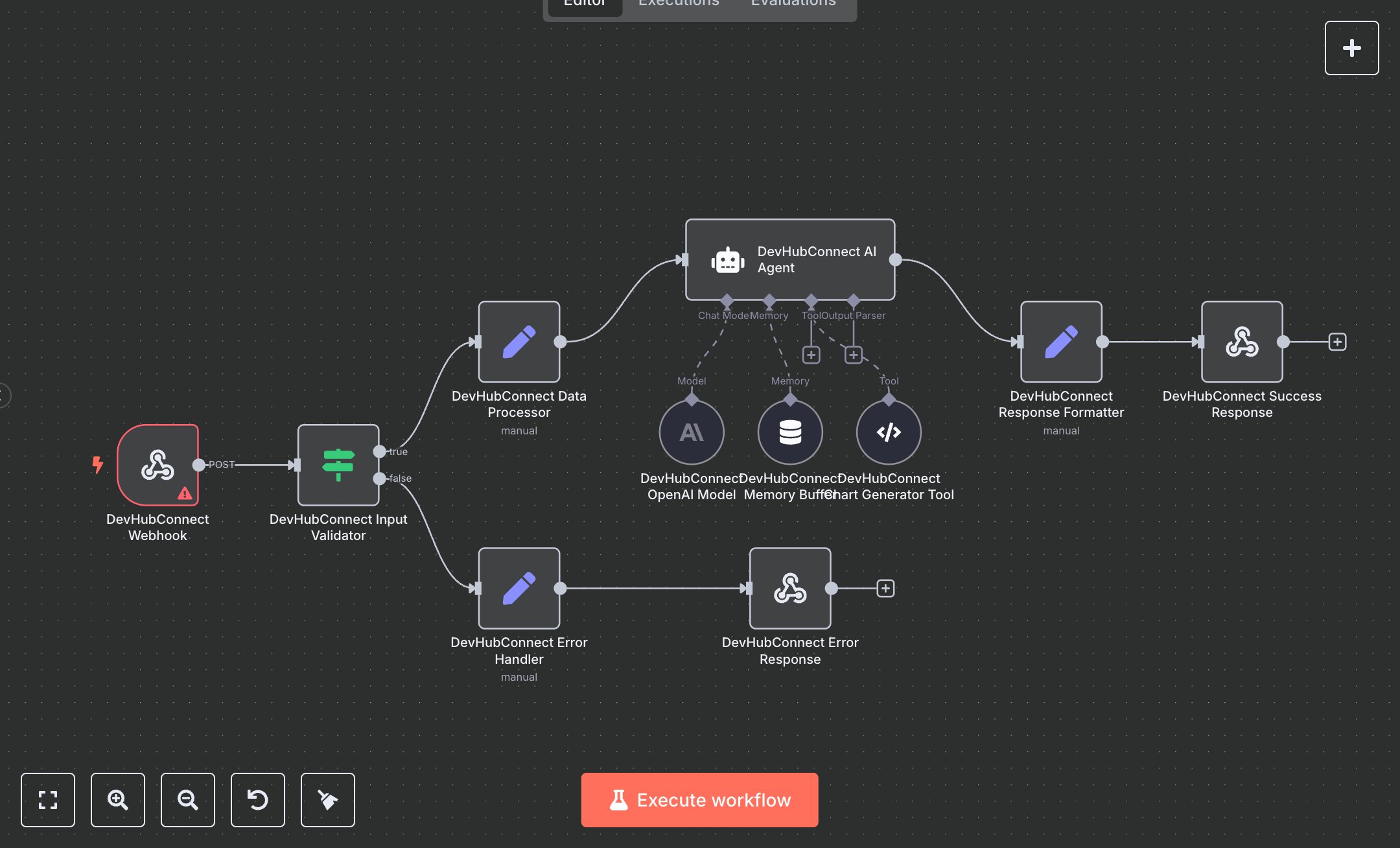
Task: Click the DevHubConnect Success Response node label
Action: (1241, 404)
